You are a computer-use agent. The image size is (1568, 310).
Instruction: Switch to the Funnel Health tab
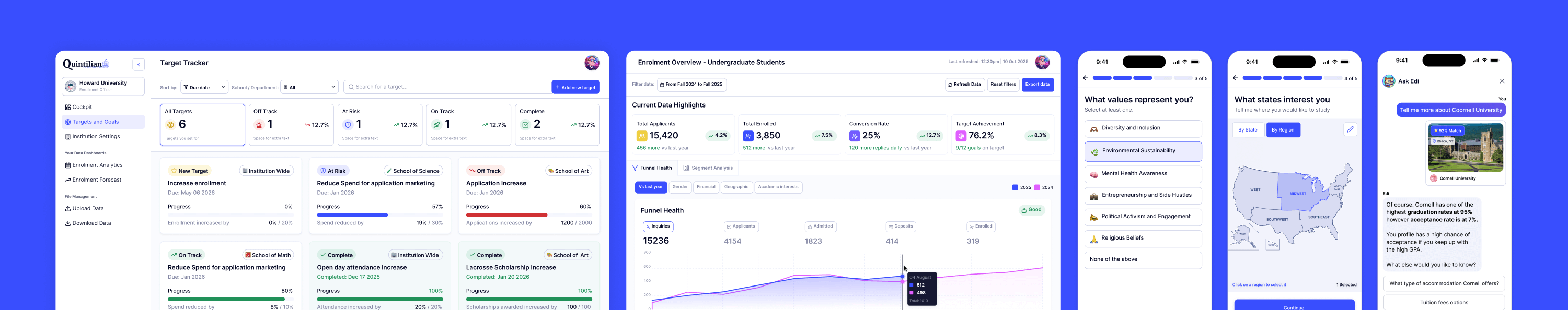point(652,168)
